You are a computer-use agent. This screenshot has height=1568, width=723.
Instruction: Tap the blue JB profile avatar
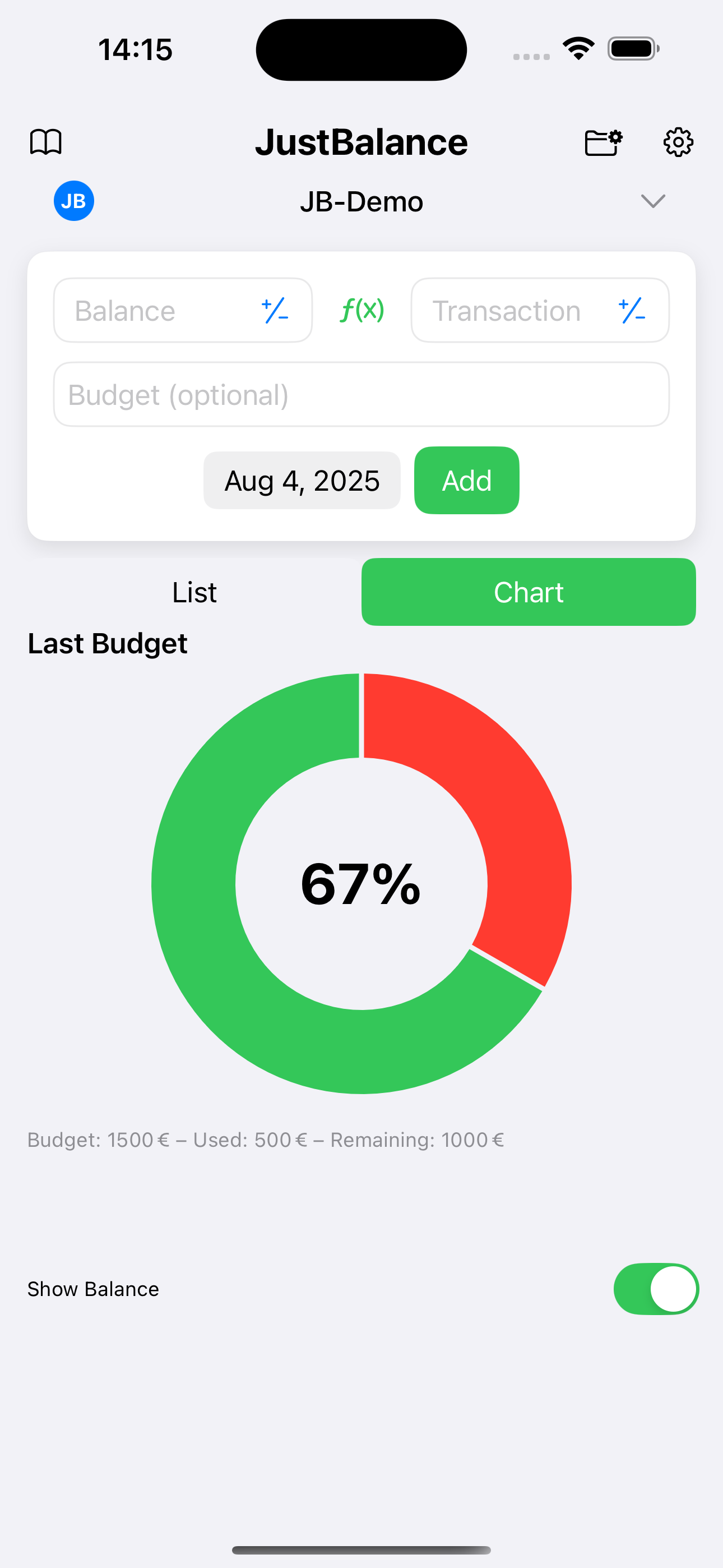73,201
